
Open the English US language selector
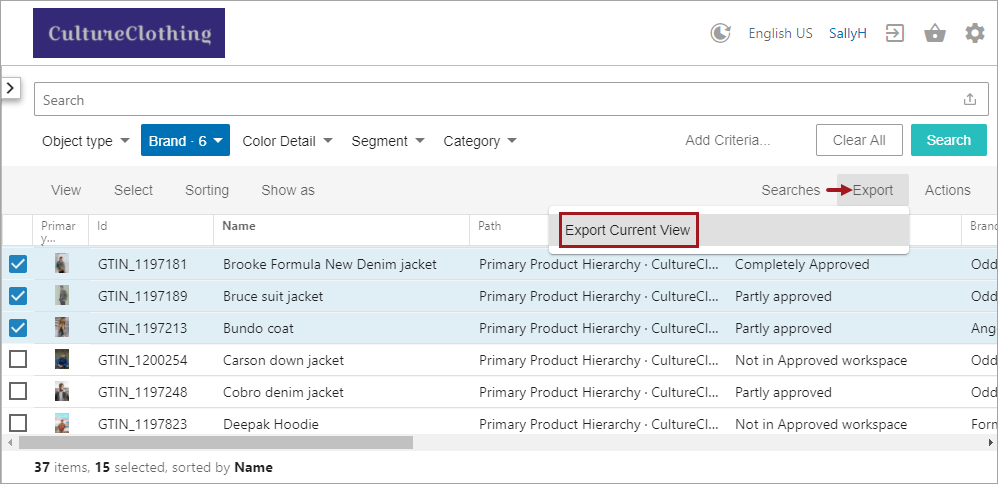click(x=780, y=33)
